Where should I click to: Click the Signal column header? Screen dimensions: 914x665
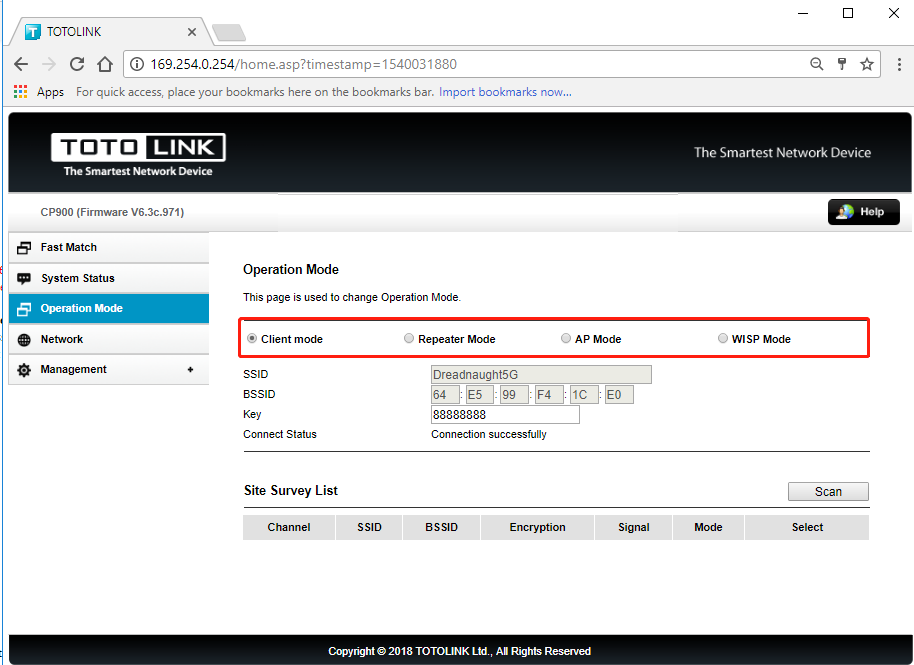tap(634, 527)
